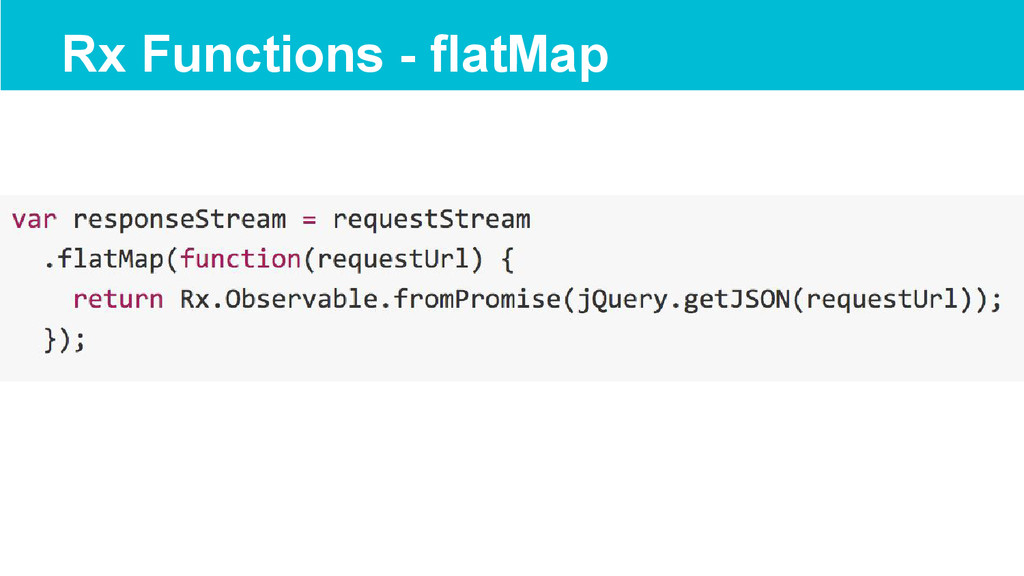1024x576 pixels.
Task: Click the semicolon ending the return line
Action: pyautogui.click(x=996, y=302)
